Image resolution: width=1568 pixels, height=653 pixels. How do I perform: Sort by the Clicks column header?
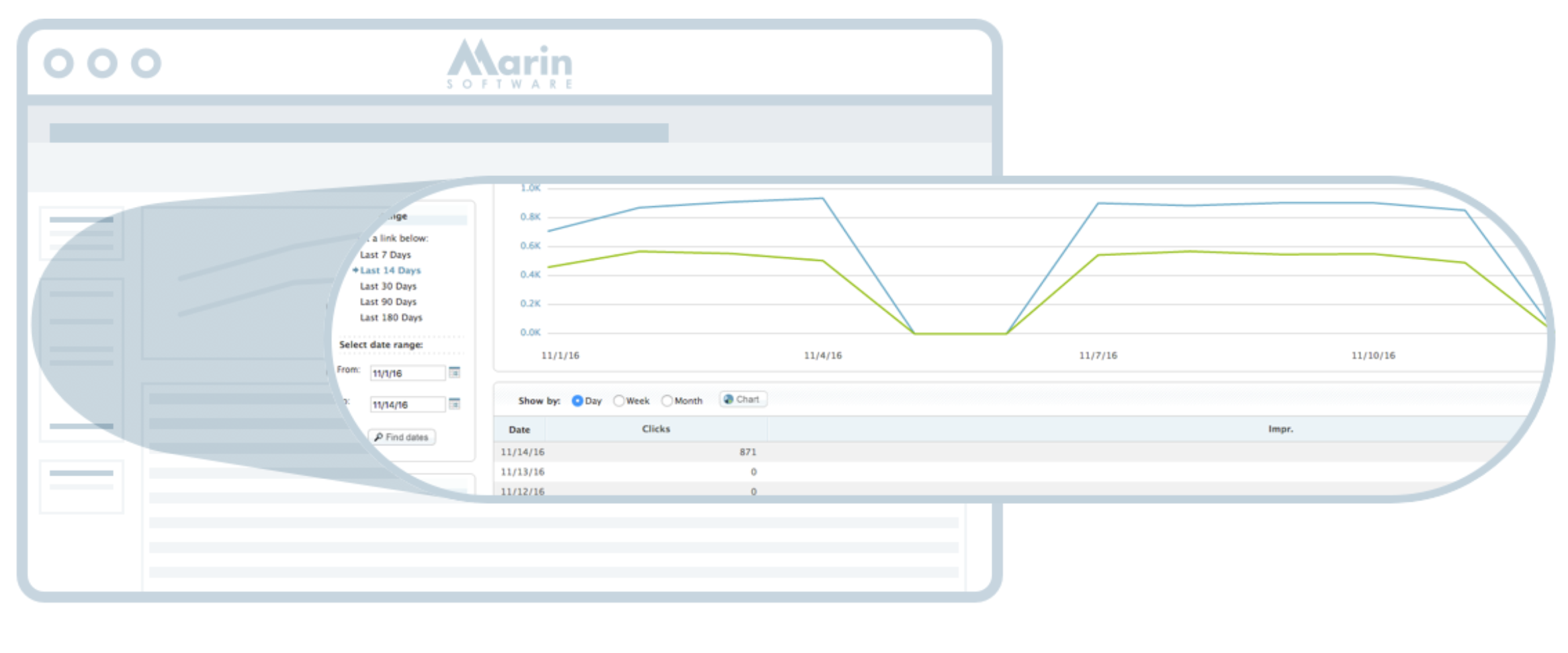point(656,429)
